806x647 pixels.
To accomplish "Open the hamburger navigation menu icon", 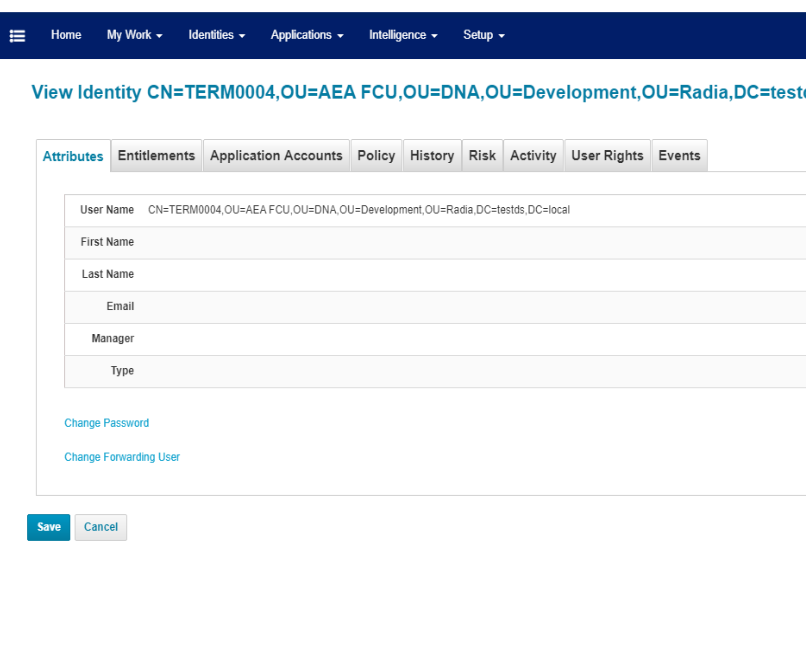I will (17, 36).
